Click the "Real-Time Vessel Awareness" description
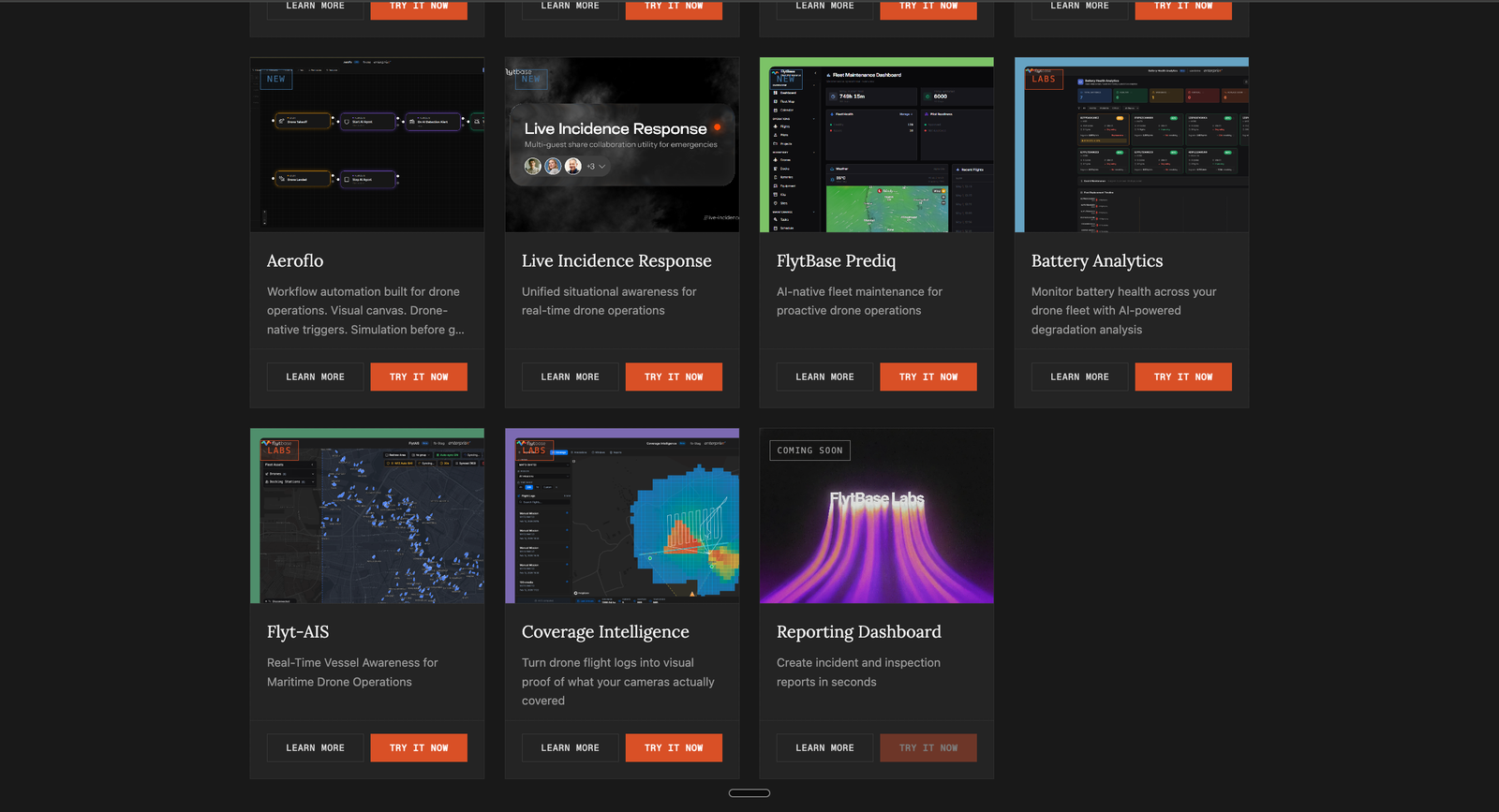The image size is (1499, 812). (352, 672)
